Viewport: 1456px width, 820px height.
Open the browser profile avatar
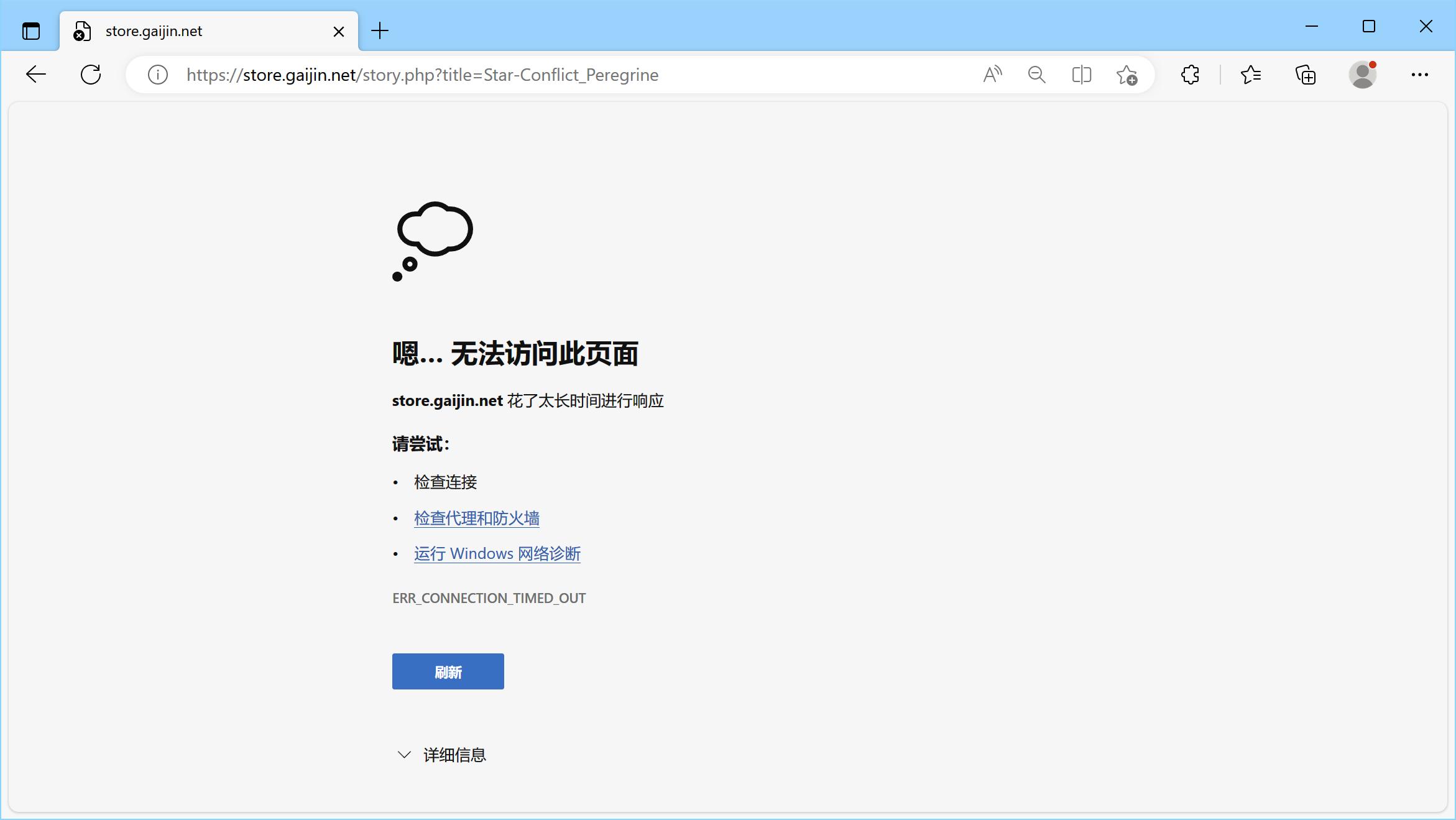pos(1362,75)
